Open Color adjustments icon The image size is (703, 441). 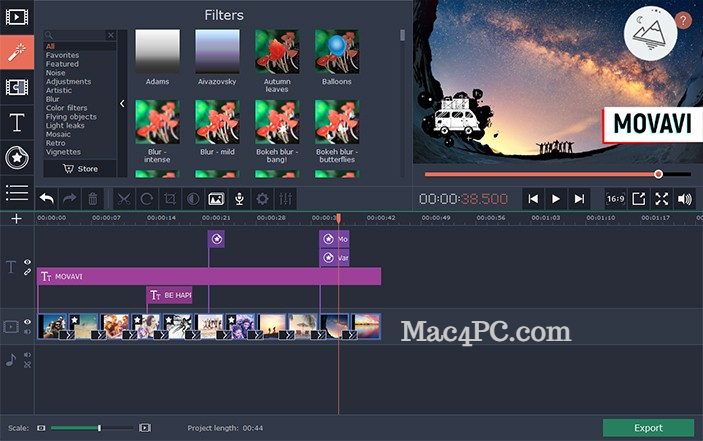click(193, 199)
